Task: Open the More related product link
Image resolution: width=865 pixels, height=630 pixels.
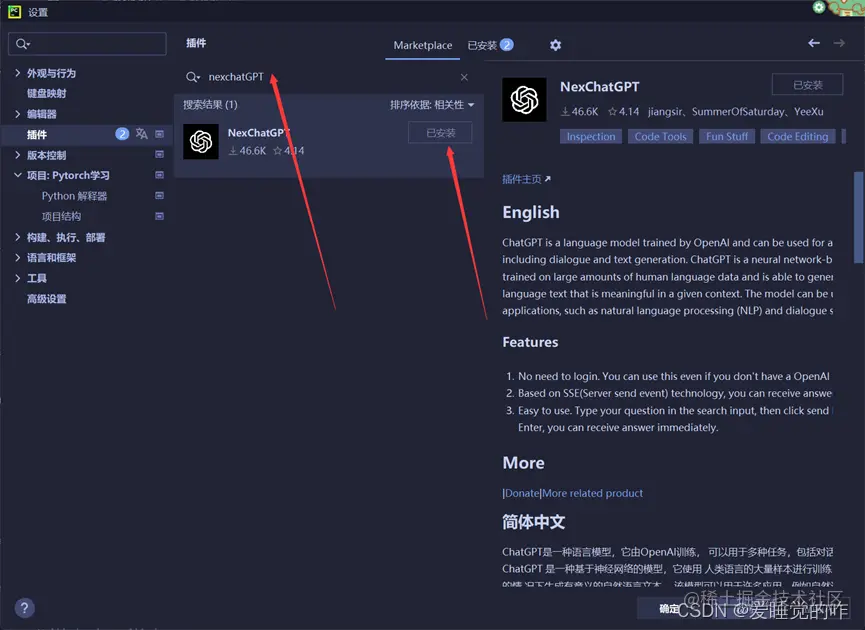Action: [x=592, y=493]
